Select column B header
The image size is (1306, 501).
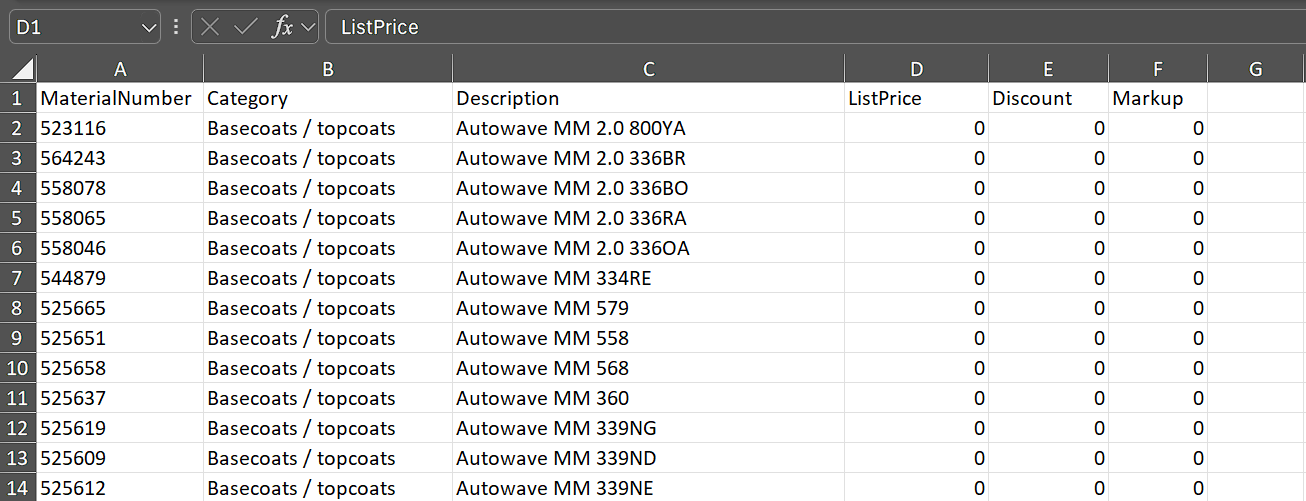pyautogui.click(x=328, y=69)
